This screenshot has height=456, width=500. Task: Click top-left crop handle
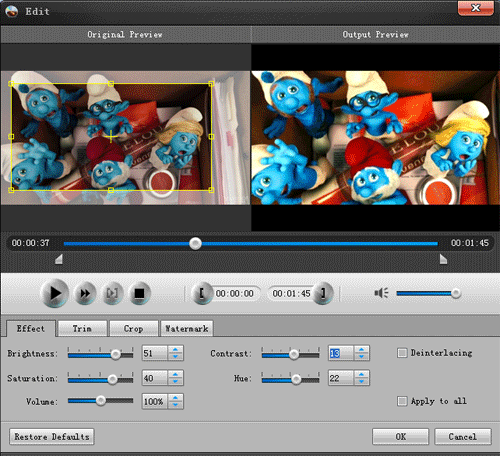coord(11,84)
